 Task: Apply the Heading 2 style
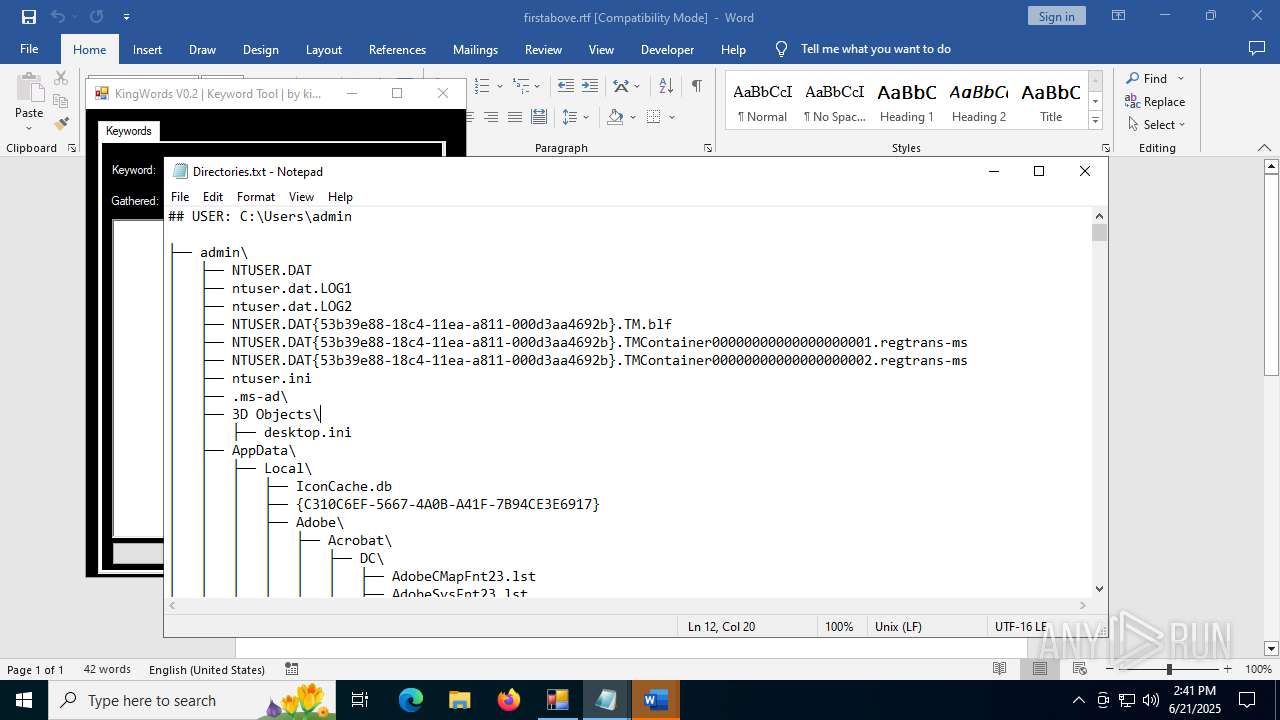point(979,102)
